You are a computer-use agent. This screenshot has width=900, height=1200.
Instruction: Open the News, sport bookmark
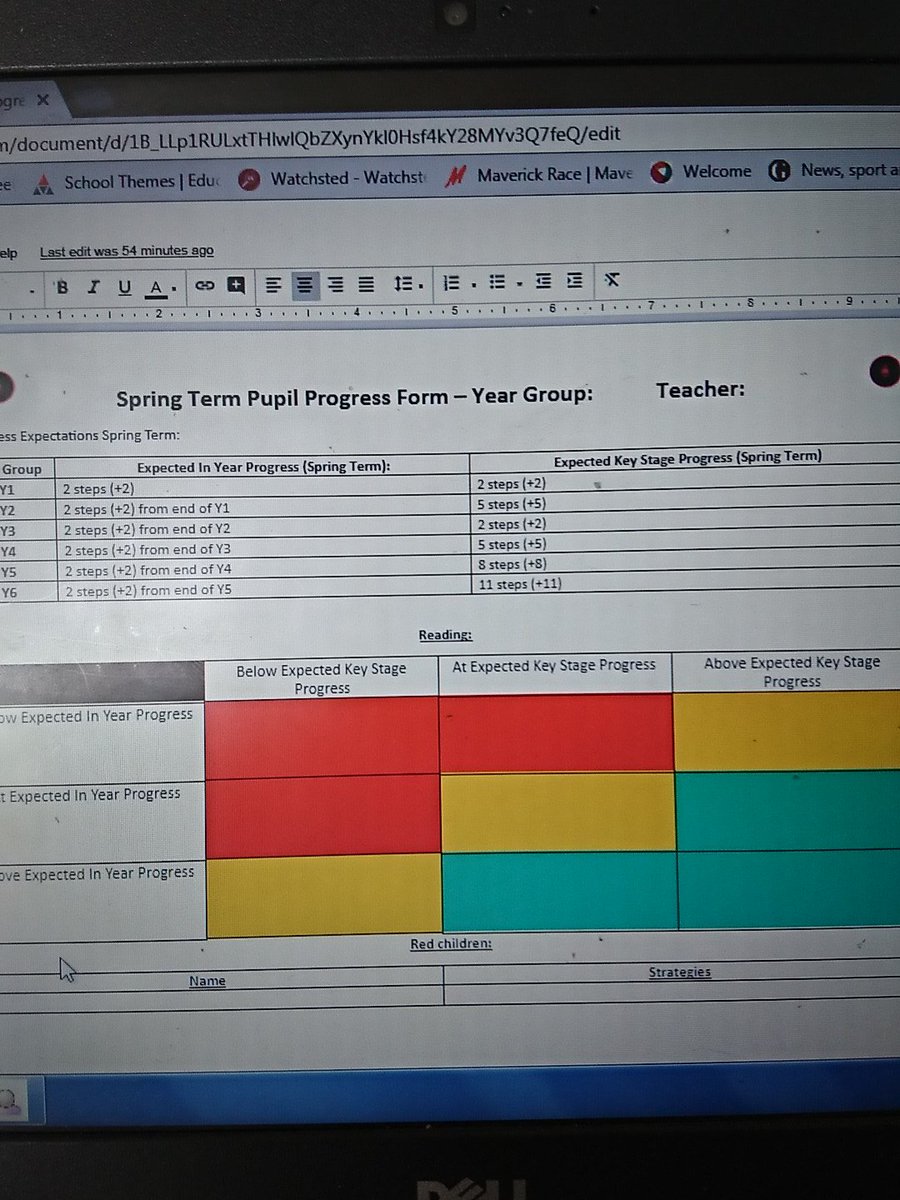(x=834, y=170)
